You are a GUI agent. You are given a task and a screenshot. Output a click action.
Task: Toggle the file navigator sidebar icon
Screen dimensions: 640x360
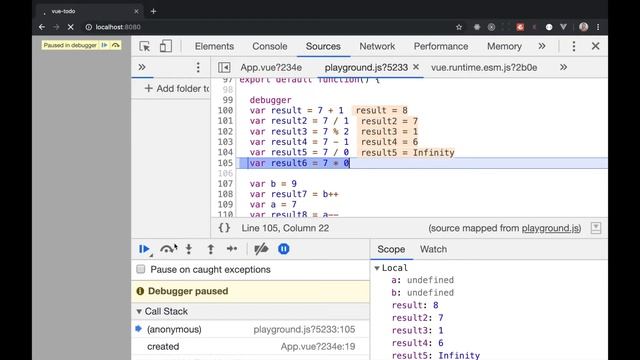(x=224, y=67)
